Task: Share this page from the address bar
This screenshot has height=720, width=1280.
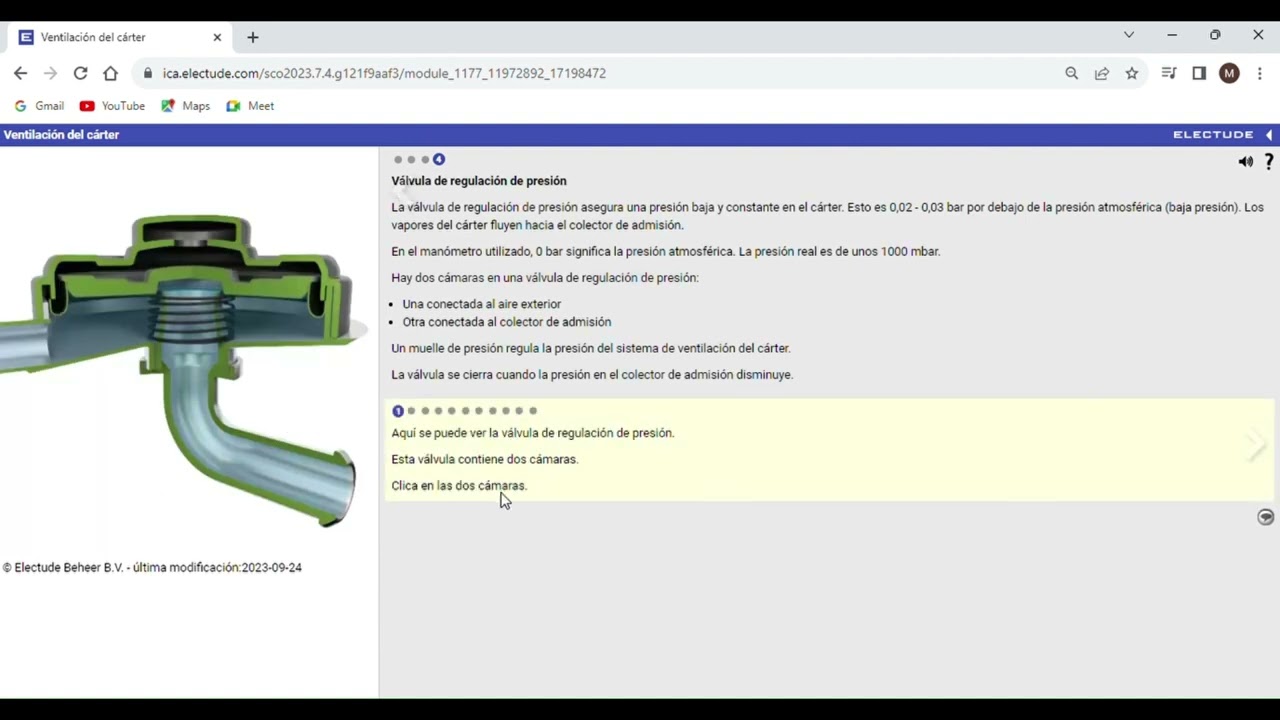Action: (x=1101, y=73)
